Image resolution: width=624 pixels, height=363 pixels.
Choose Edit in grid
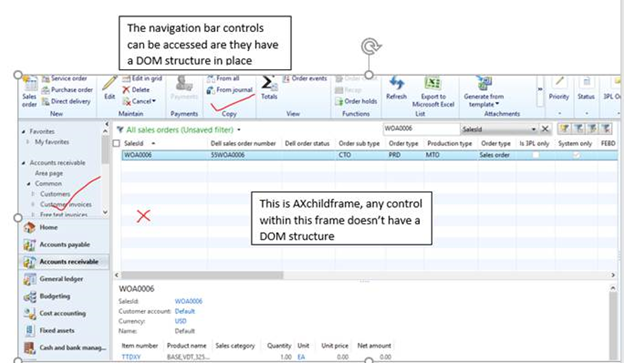[142, 78]
